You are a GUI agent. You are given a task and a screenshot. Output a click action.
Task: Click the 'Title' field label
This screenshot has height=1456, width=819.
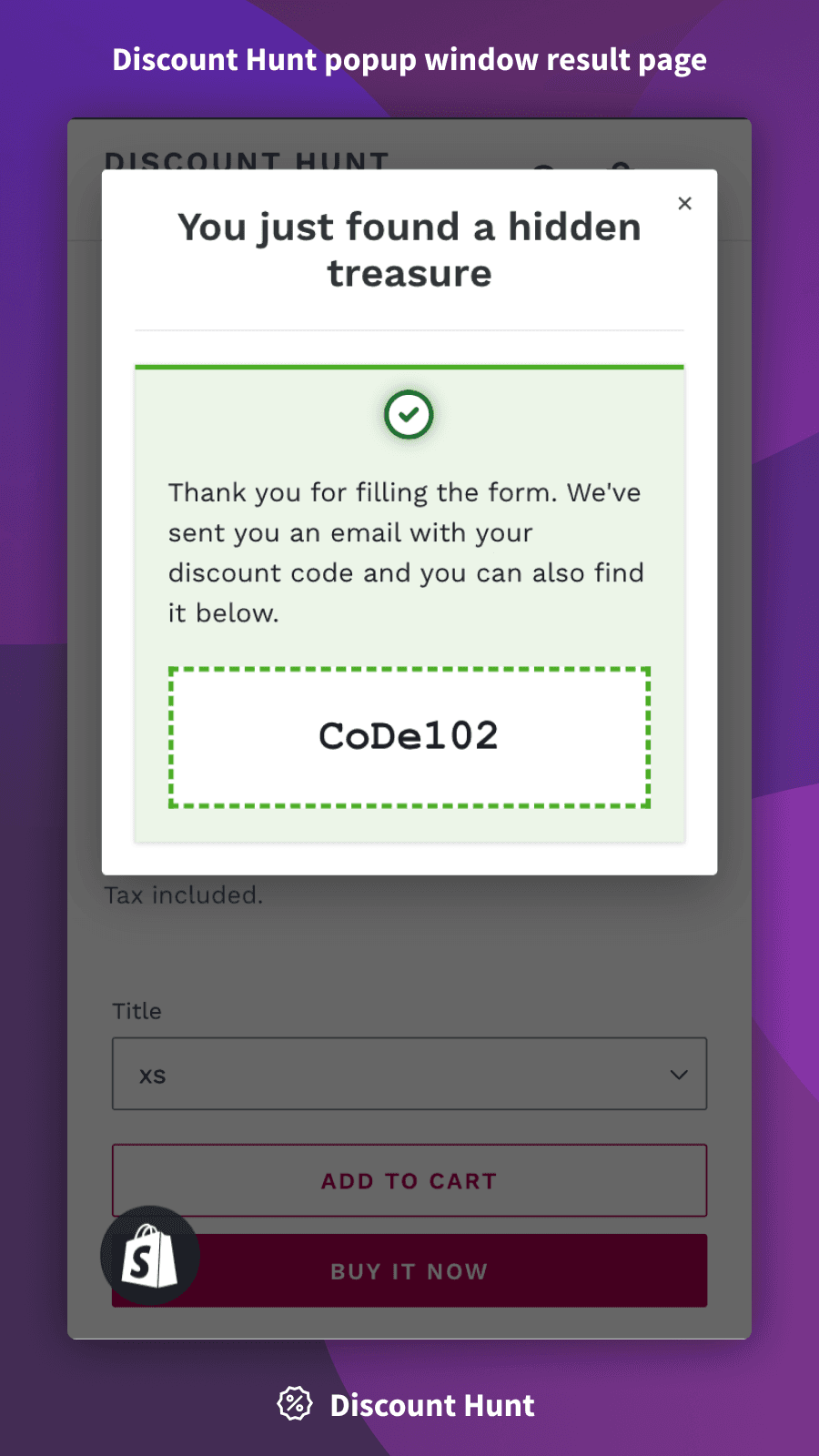click(136, 1011)
